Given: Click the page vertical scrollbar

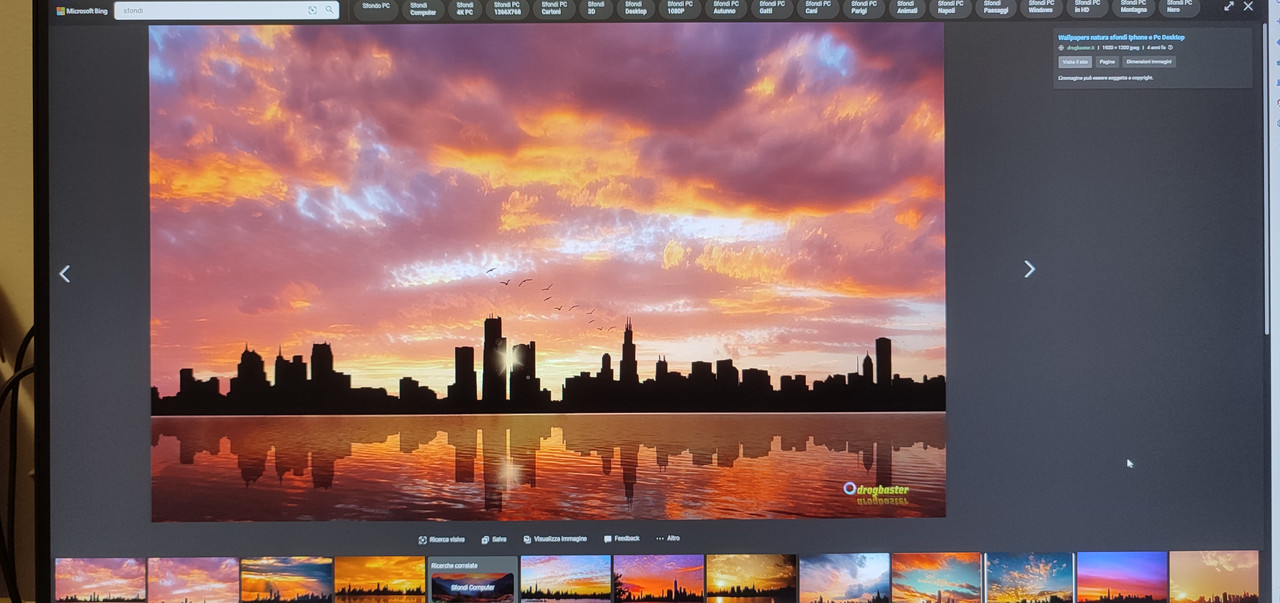Looking at the screenshot, I should (1267, 180).
